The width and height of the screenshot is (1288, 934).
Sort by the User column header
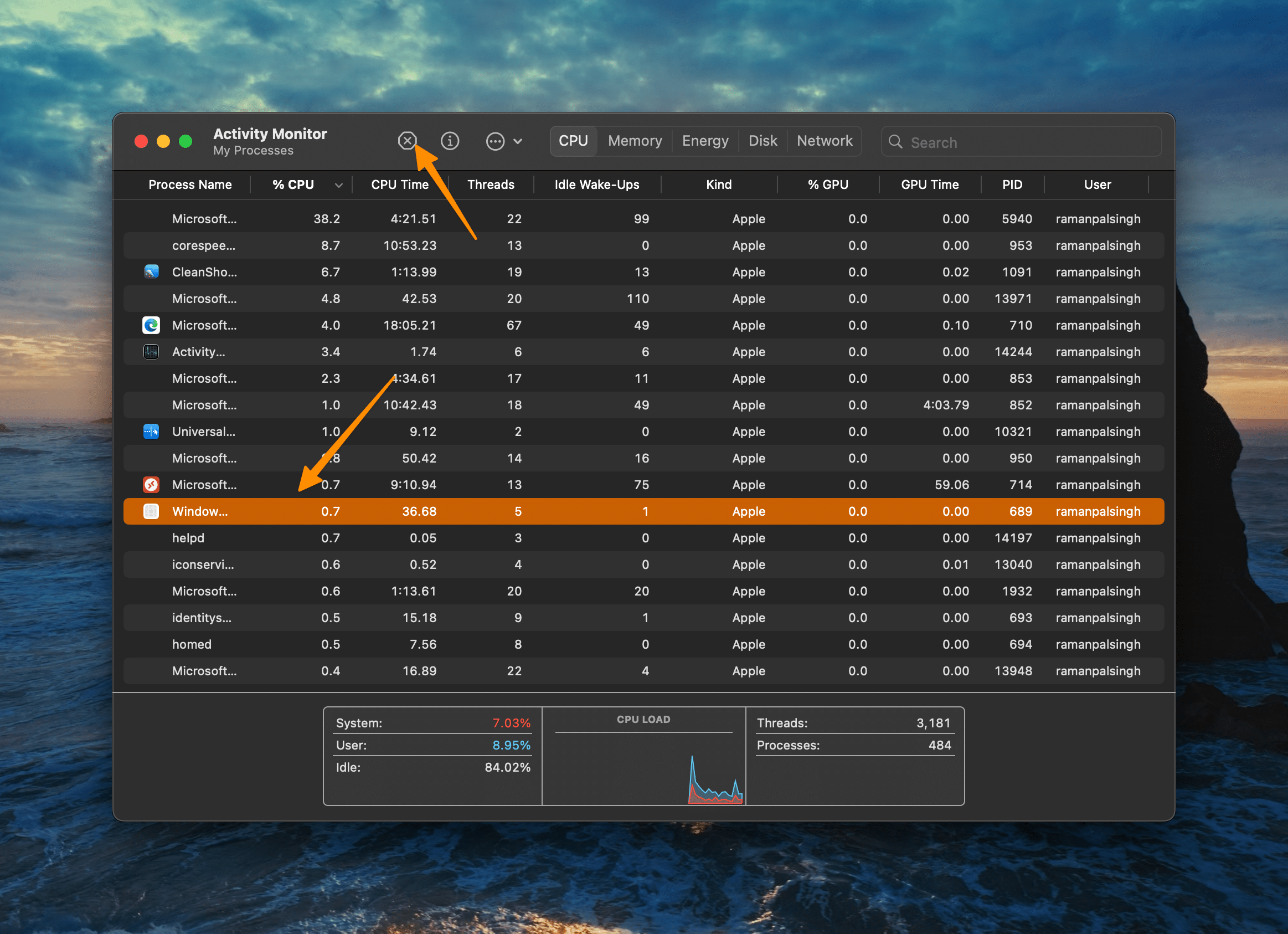click(x=1097, y=184)
